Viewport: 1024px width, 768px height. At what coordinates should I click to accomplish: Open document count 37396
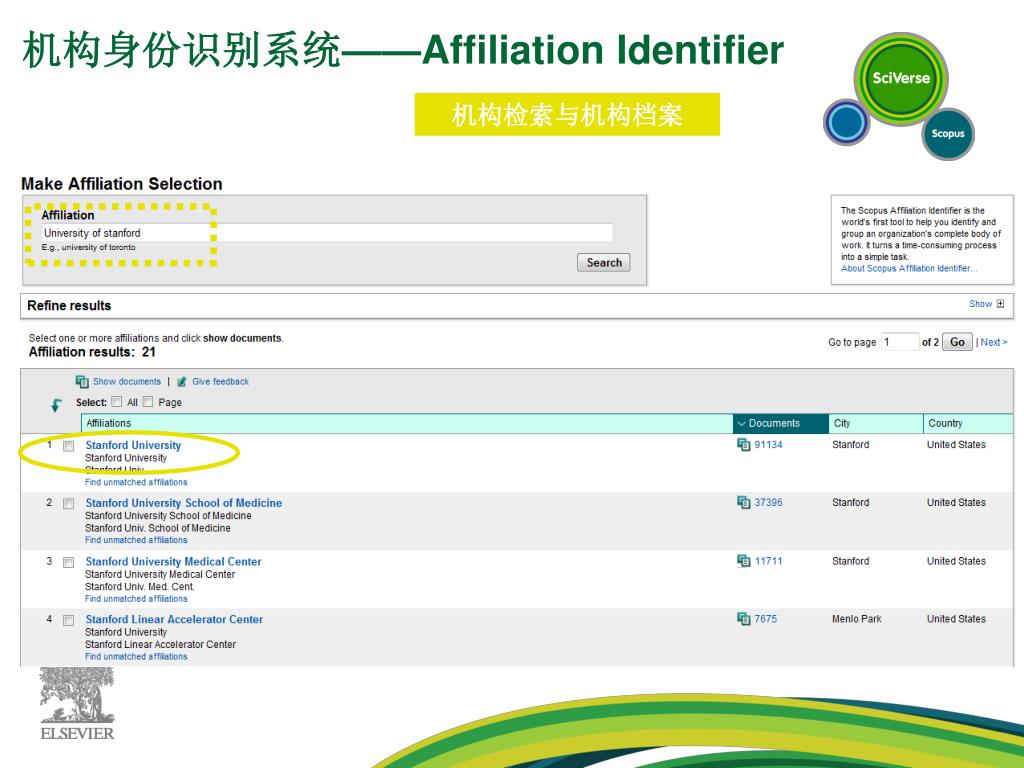pyautogui.click(x=768, y=502)
